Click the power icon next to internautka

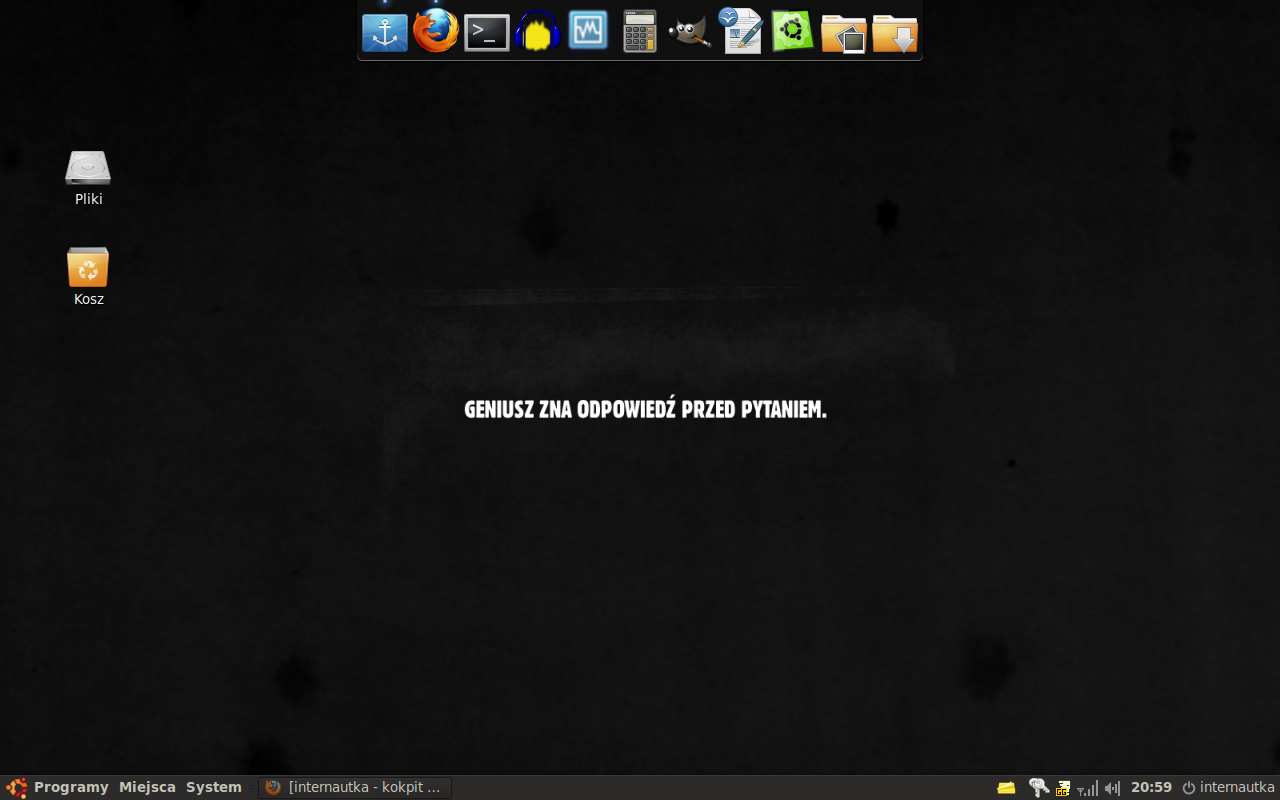click(1189, 788)
